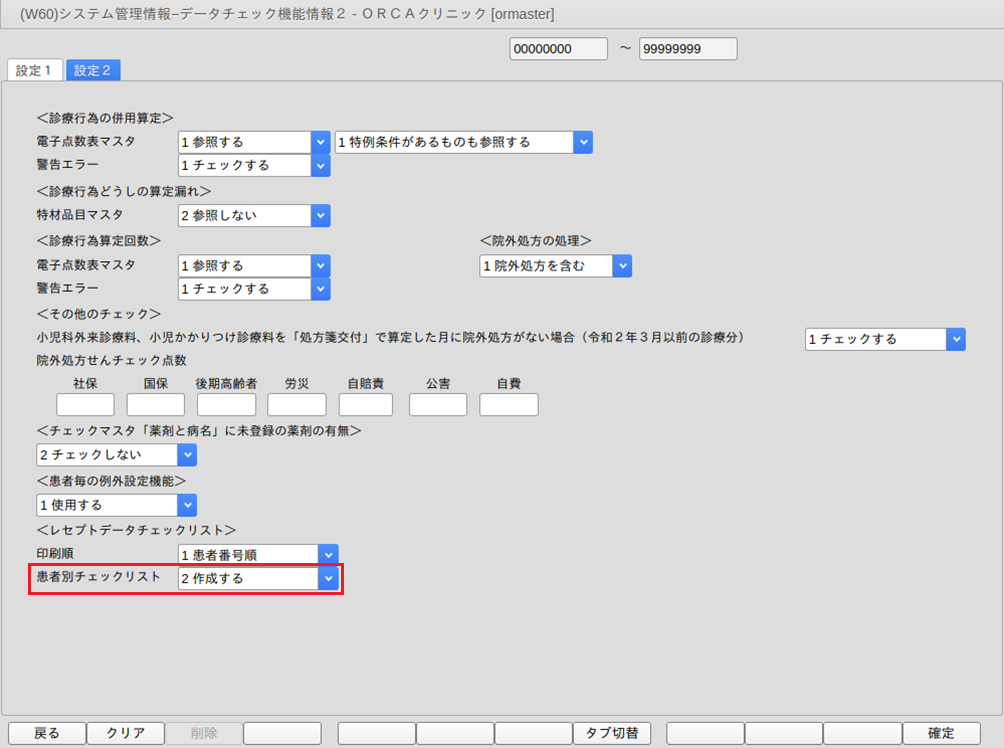Expand the 印刷順 dropdown

coord(328,554)
